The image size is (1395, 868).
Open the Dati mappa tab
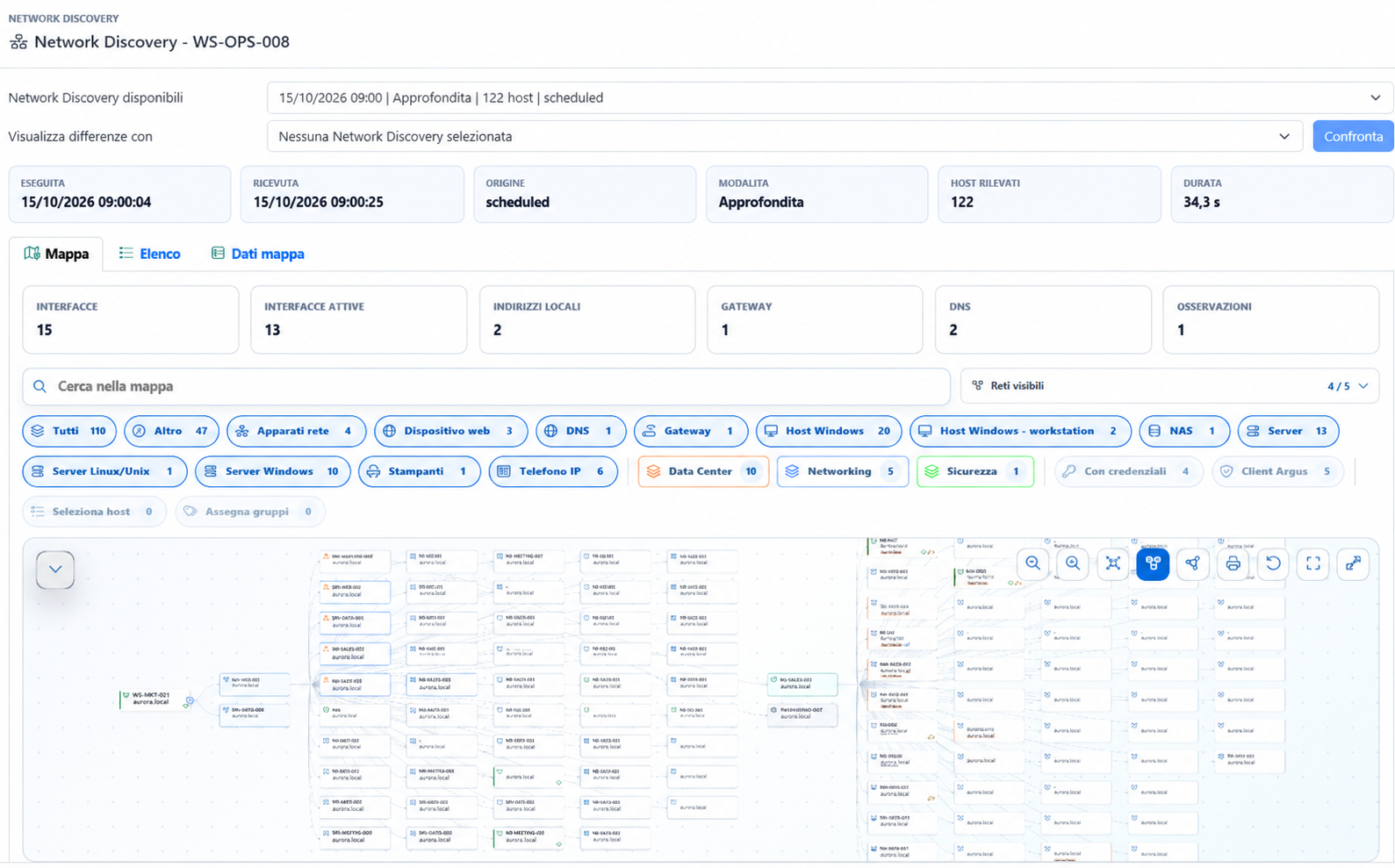(258, 254)
